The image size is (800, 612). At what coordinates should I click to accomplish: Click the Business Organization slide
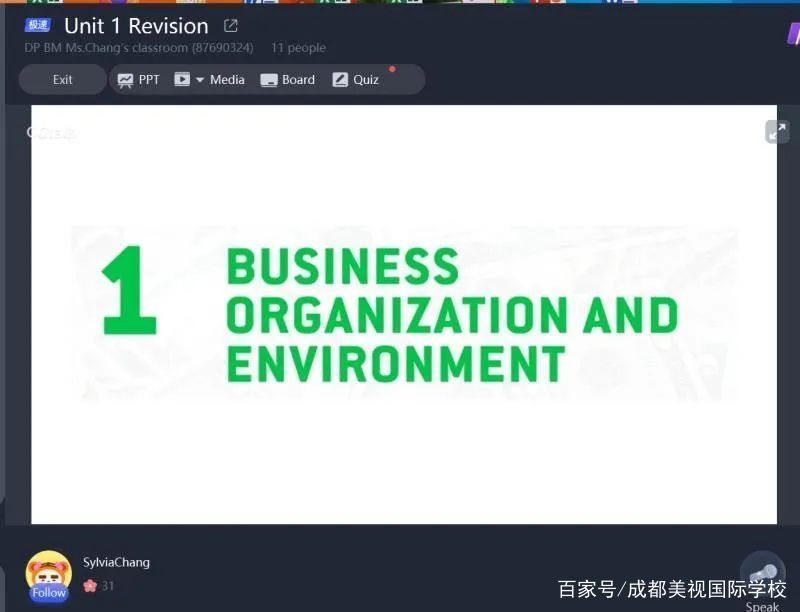click(x=404, y=314)
